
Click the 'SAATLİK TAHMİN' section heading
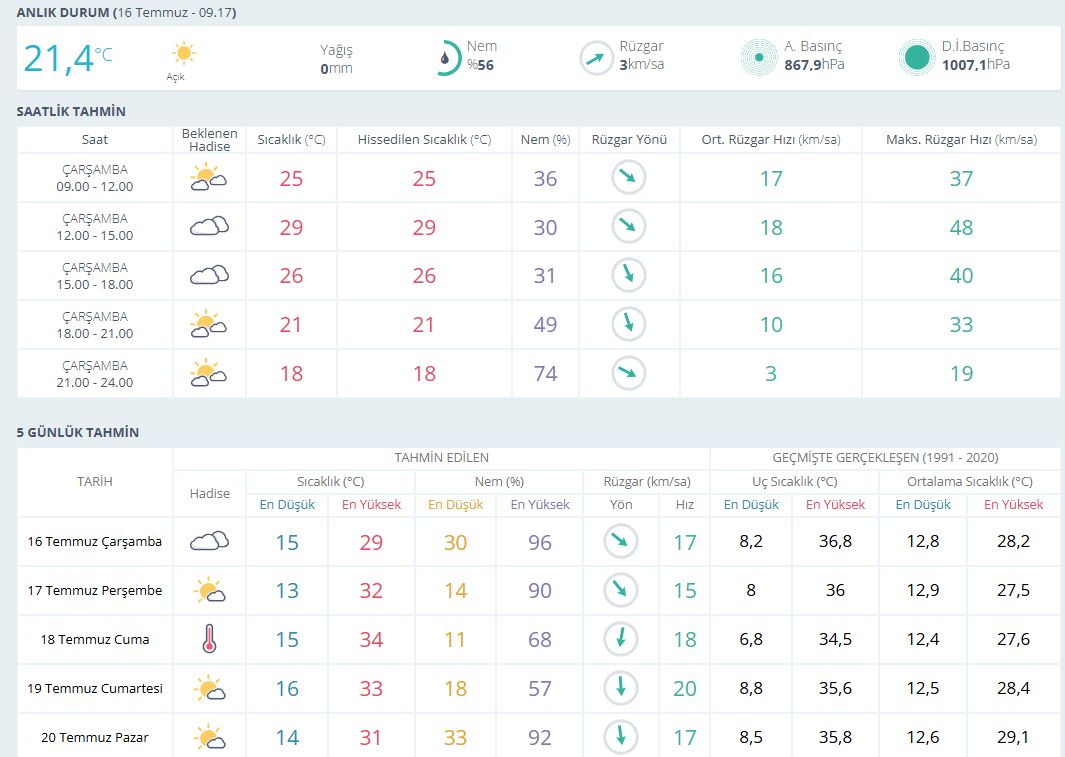pyautogui.click(x=71, y=111)
